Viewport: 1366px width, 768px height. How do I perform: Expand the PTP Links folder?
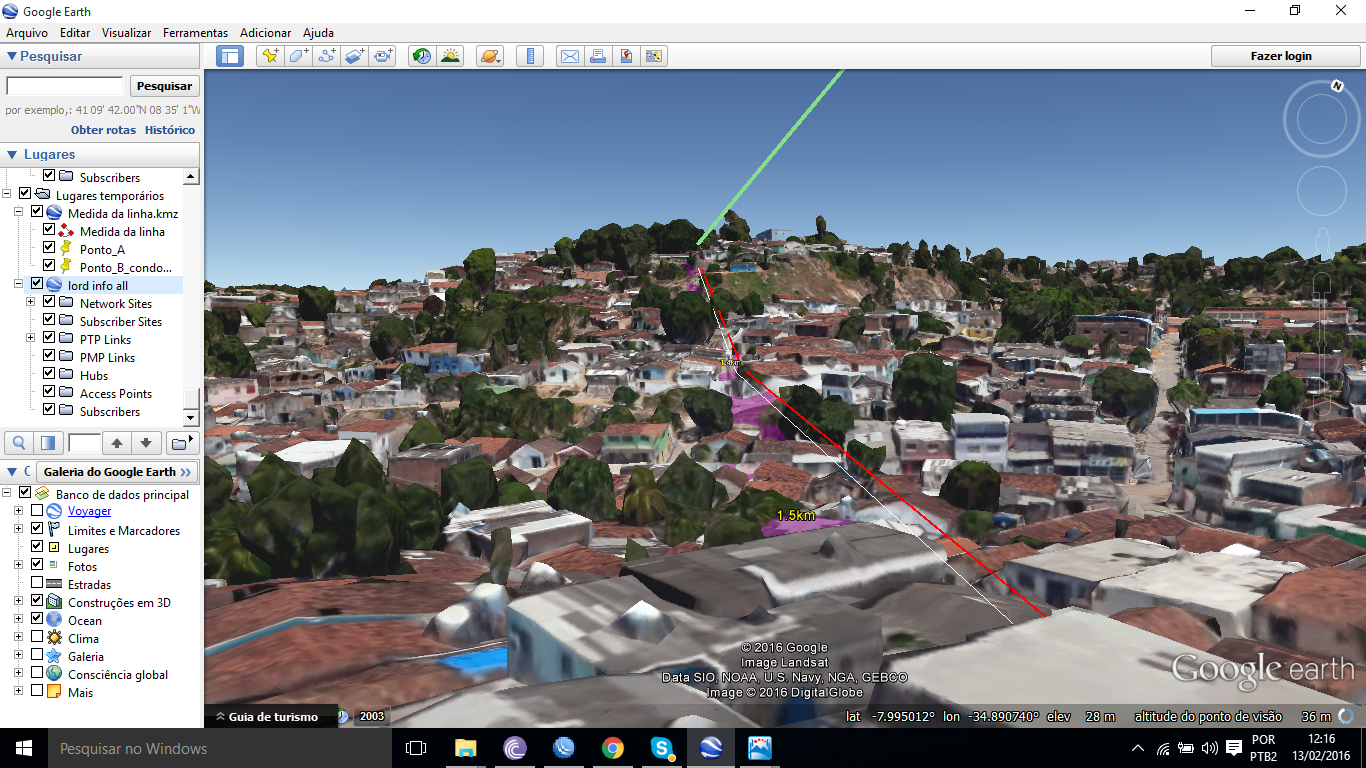(x=30, y=338)
